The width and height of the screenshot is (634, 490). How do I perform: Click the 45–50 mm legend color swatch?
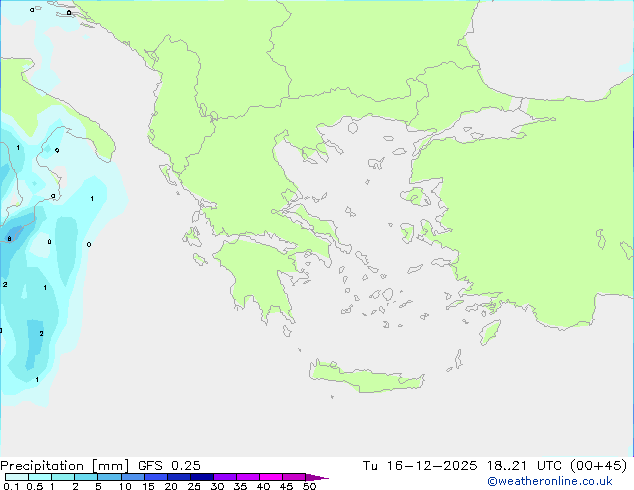pos(294,477)
